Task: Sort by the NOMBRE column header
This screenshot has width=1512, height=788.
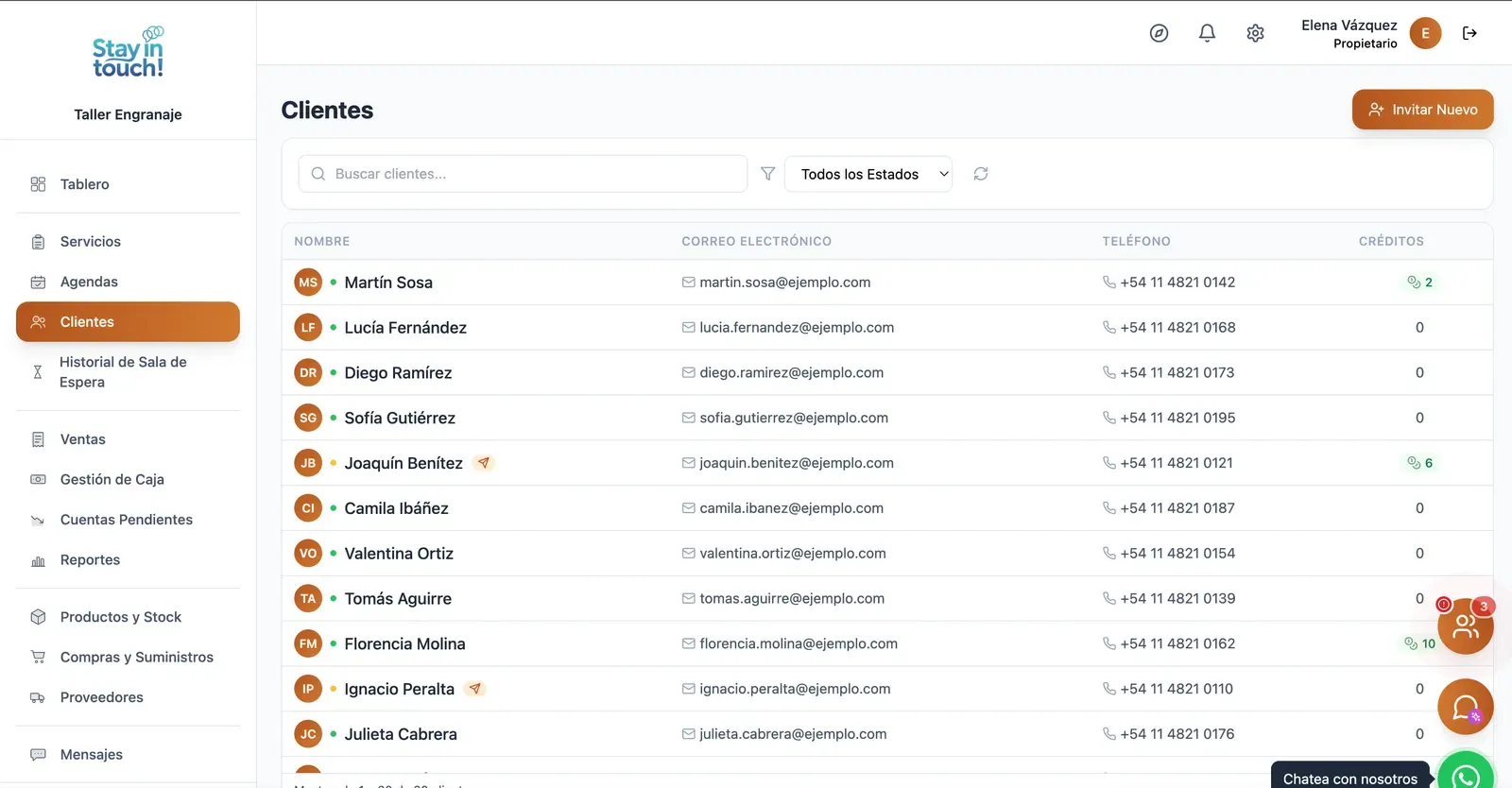Action: tap(321, 241)
